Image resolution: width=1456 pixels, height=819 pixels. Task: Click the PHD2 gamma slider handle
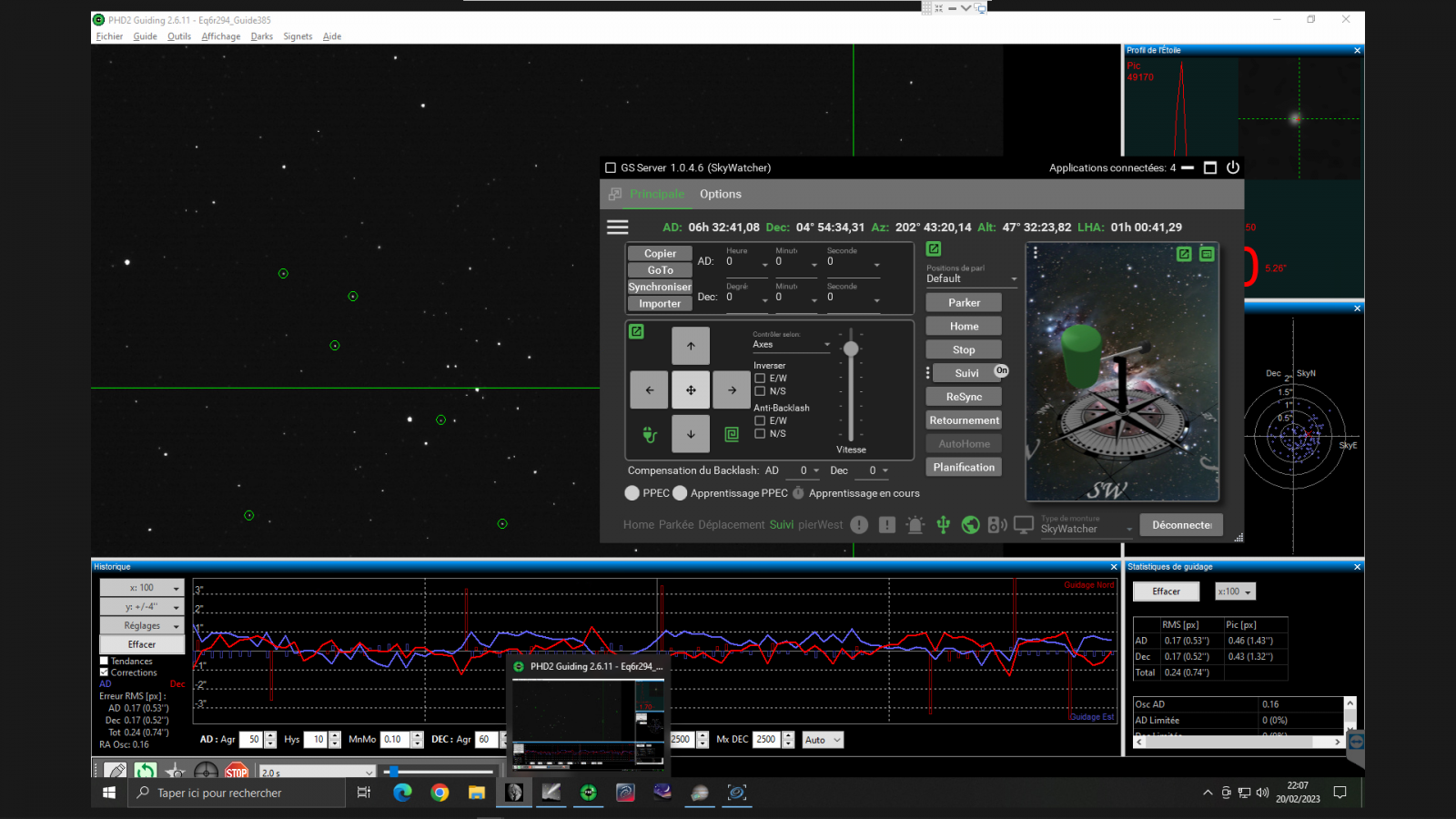click(393, 772)
